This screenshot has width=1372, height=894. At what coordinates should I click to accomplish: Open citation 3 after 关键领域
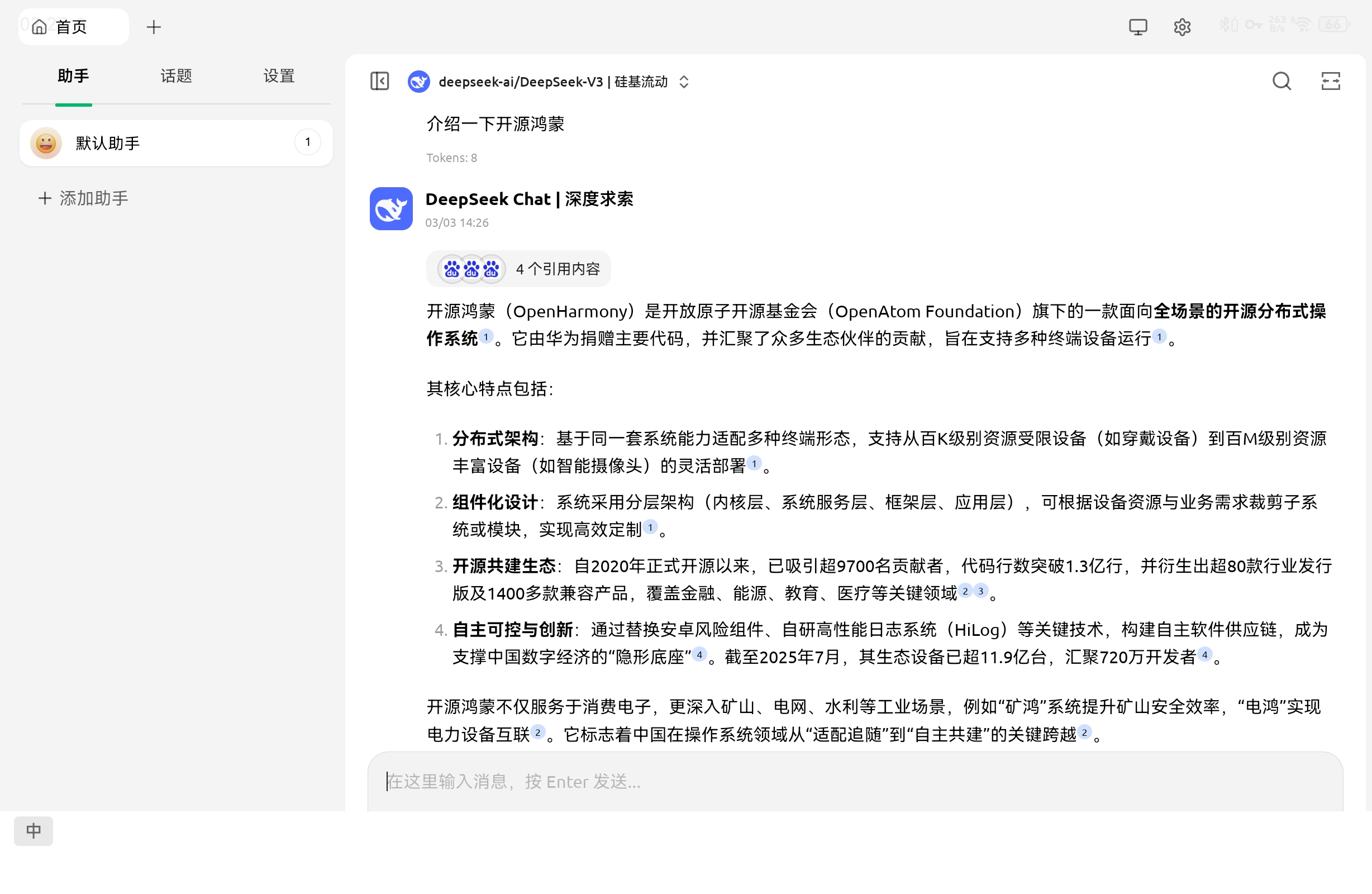pos(980,591)
